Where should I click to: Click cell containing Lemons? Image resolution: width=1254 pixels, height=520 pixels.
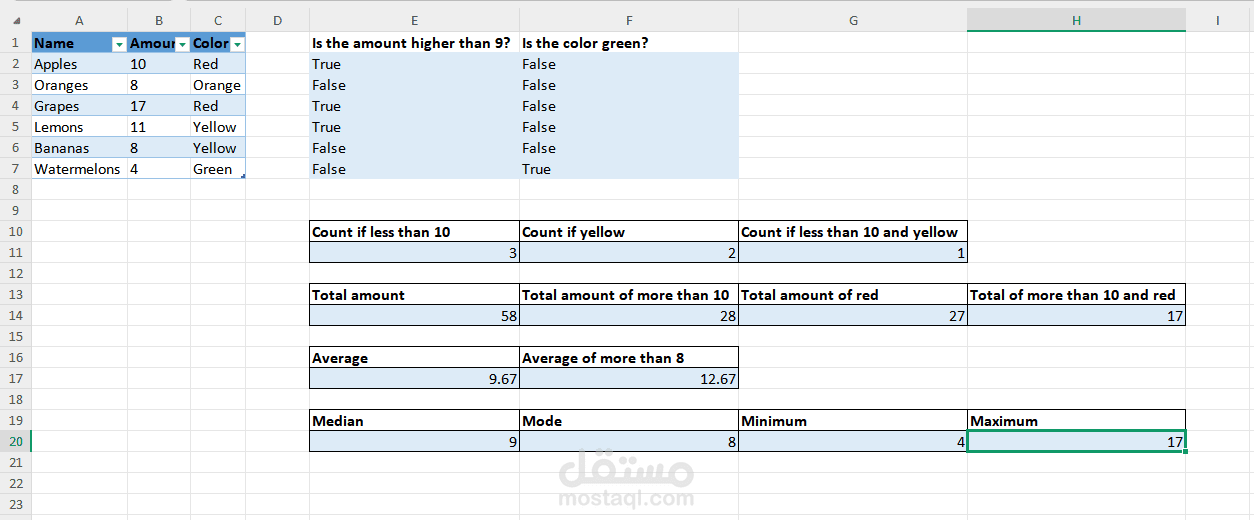(79, 127)
